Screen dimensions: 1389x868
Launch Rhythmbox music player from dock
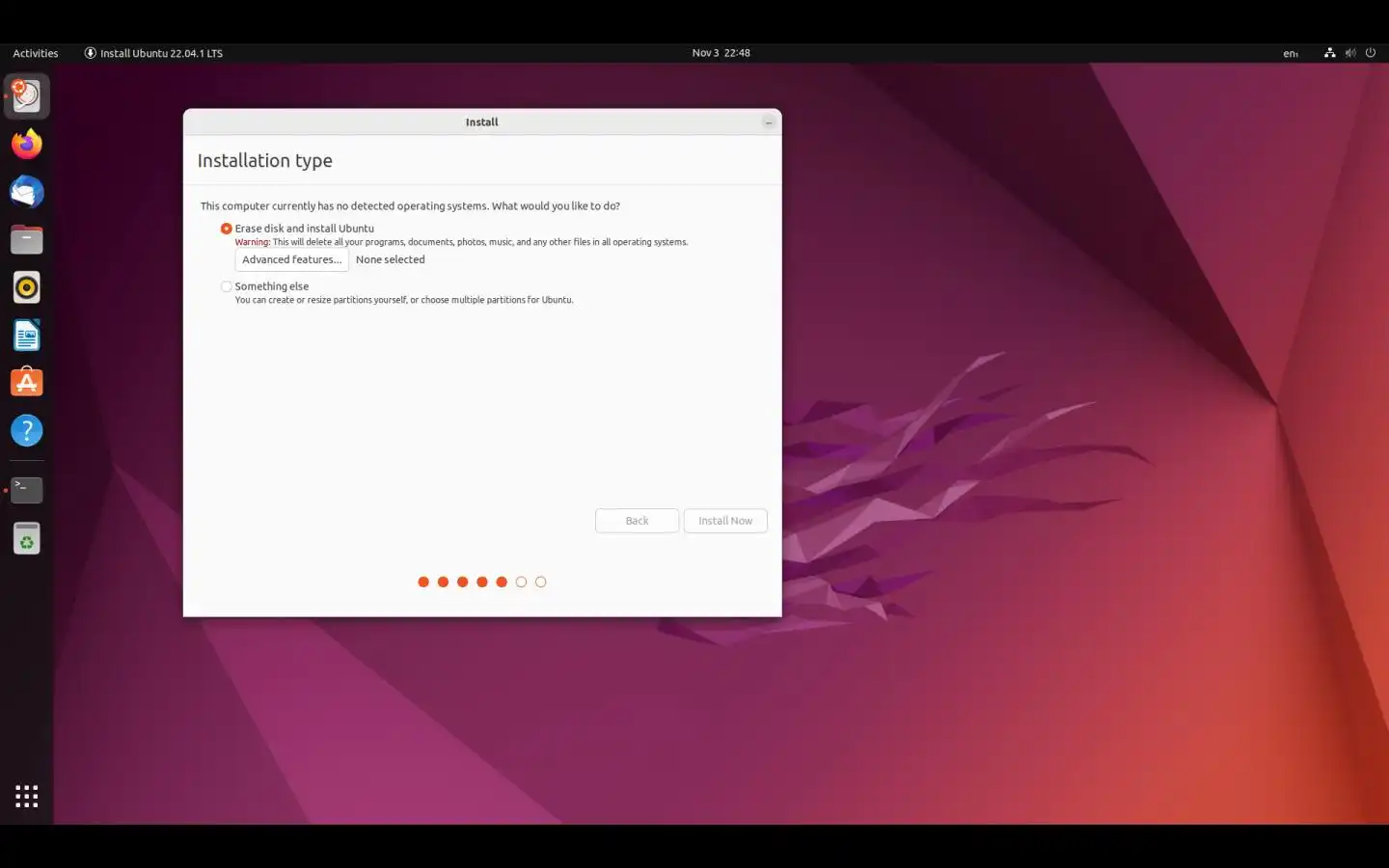(x=26, y=287)
